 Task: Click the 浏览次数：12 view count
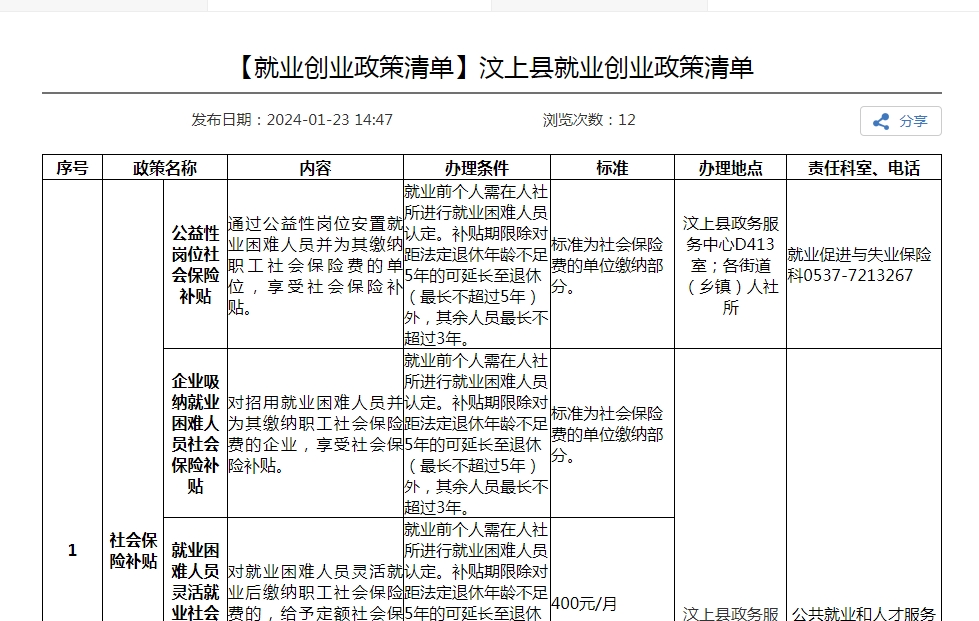[589, 120]
